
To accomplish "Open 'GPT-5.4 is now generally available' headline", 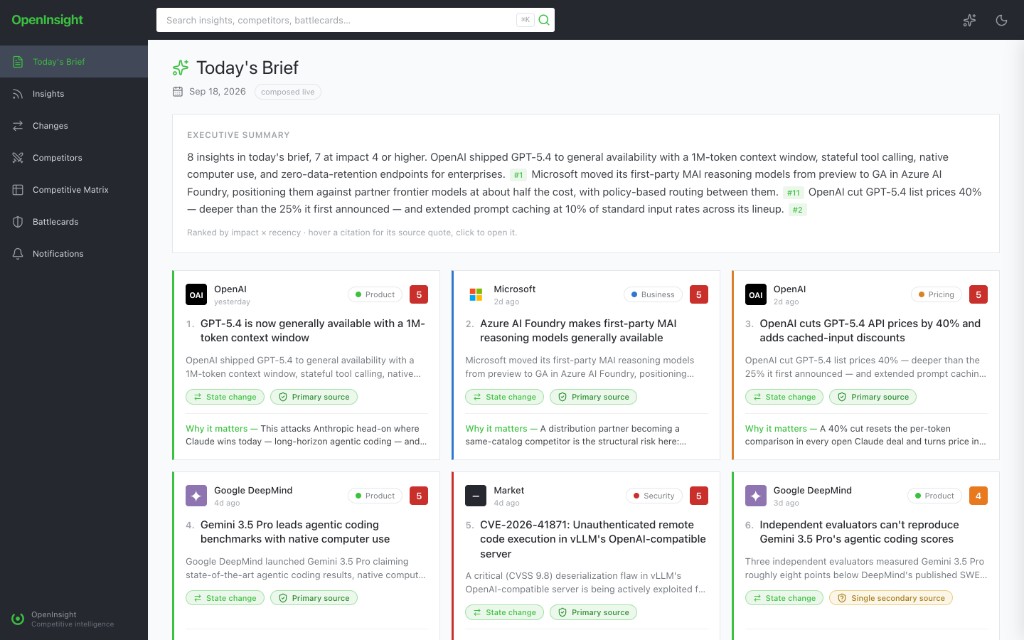I will pos(313,330).
